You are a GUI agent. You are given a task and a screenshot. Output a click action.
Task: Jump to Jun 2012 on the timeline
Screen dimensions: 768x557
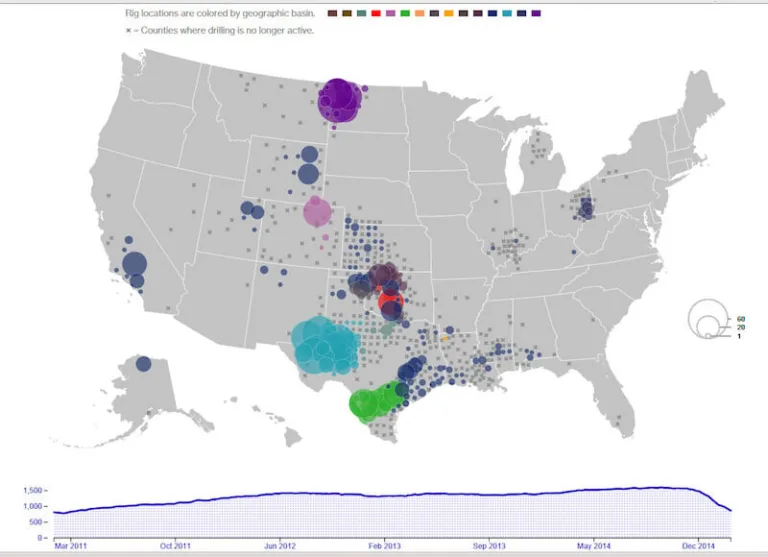click(x=280, y=546)
